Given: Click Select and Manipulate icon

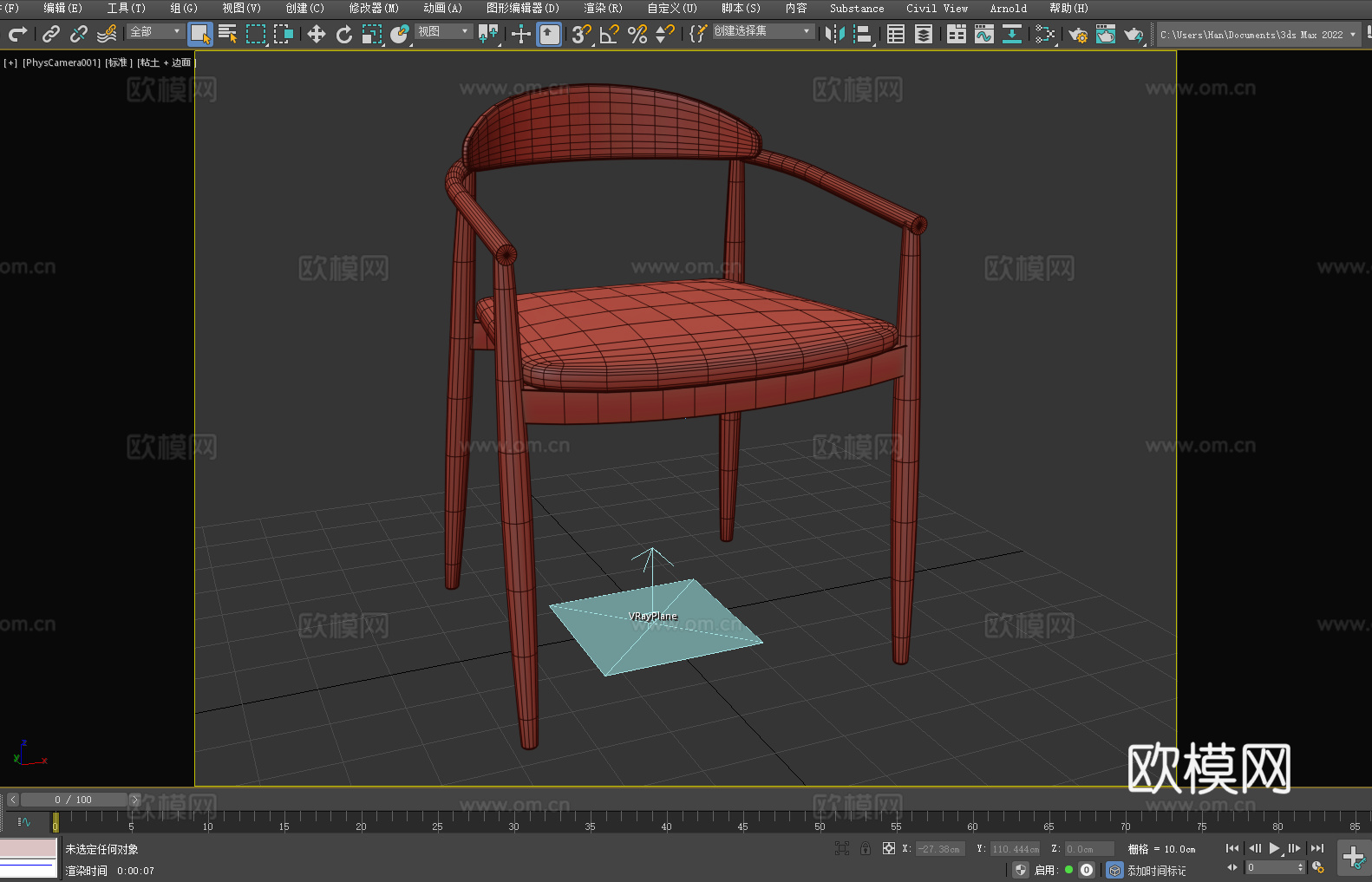Looking at the screenshot, I should (x=521, y=35).
